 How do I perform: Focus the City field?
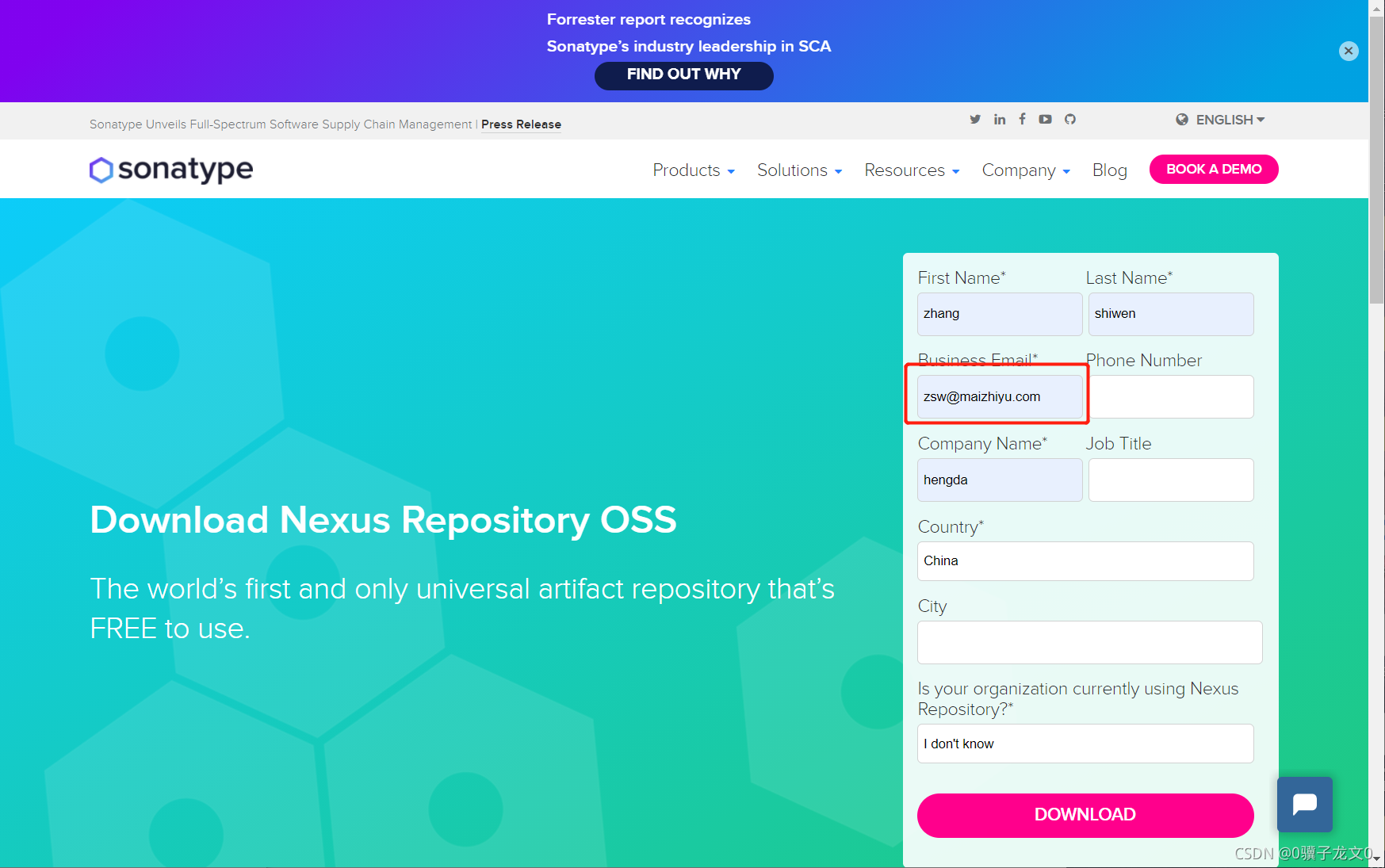1089,642
